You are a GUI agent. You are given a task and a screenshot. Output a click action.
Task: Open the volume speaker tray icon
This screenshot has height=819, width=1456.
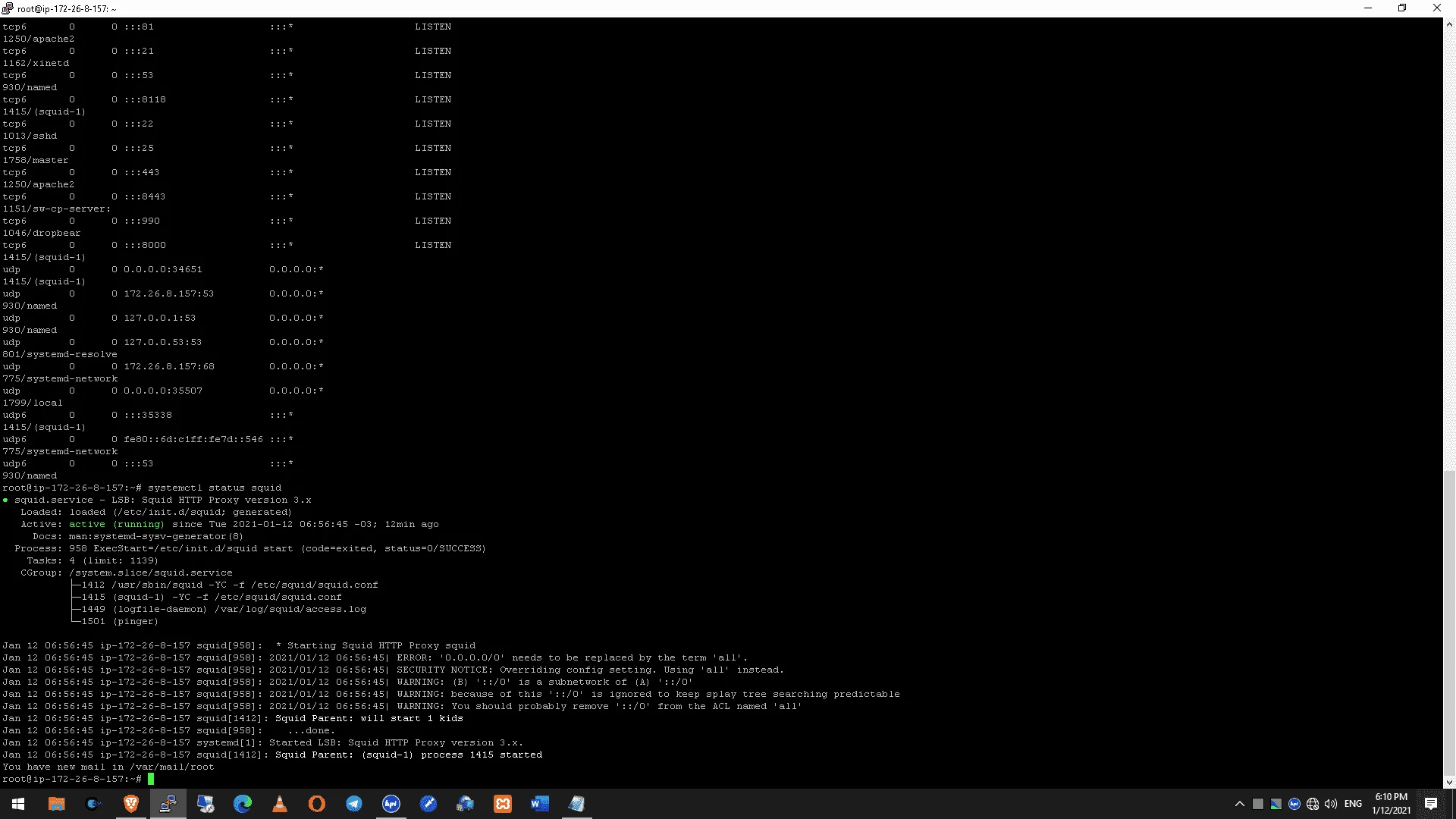coord(1331,804)
